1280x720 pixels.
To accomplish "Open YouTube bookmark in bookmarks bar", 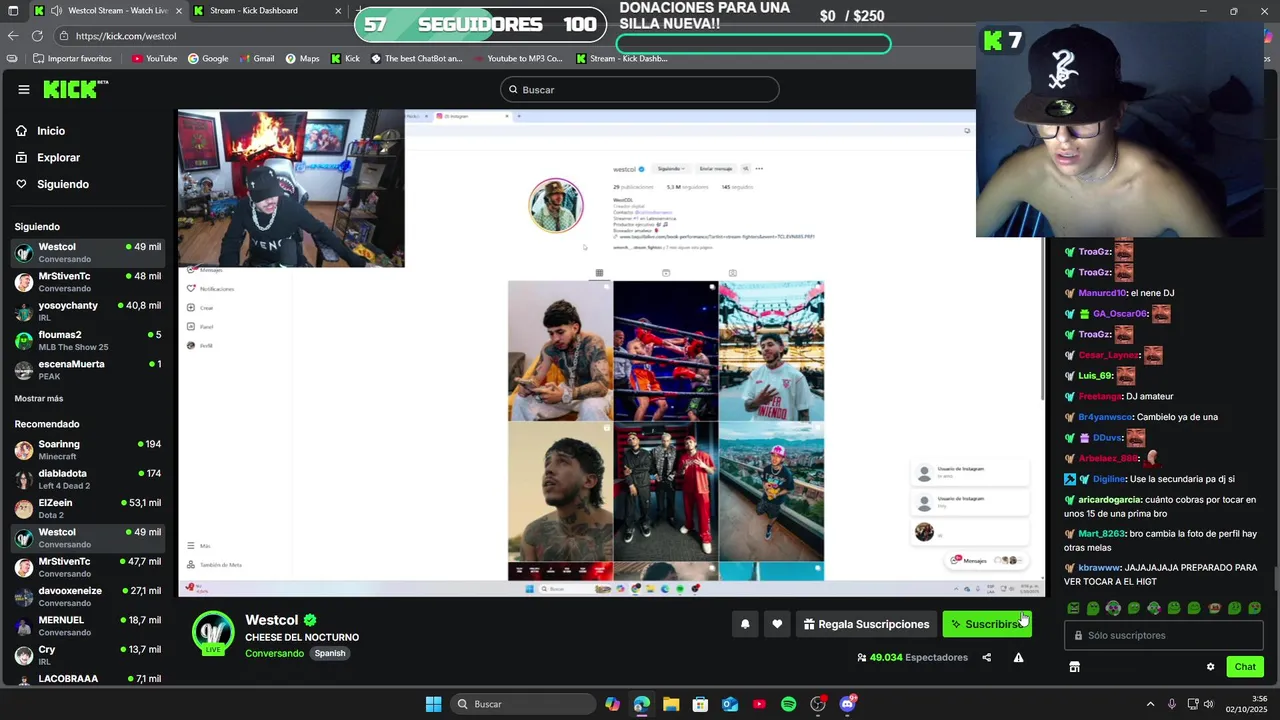I will point(154,59).
